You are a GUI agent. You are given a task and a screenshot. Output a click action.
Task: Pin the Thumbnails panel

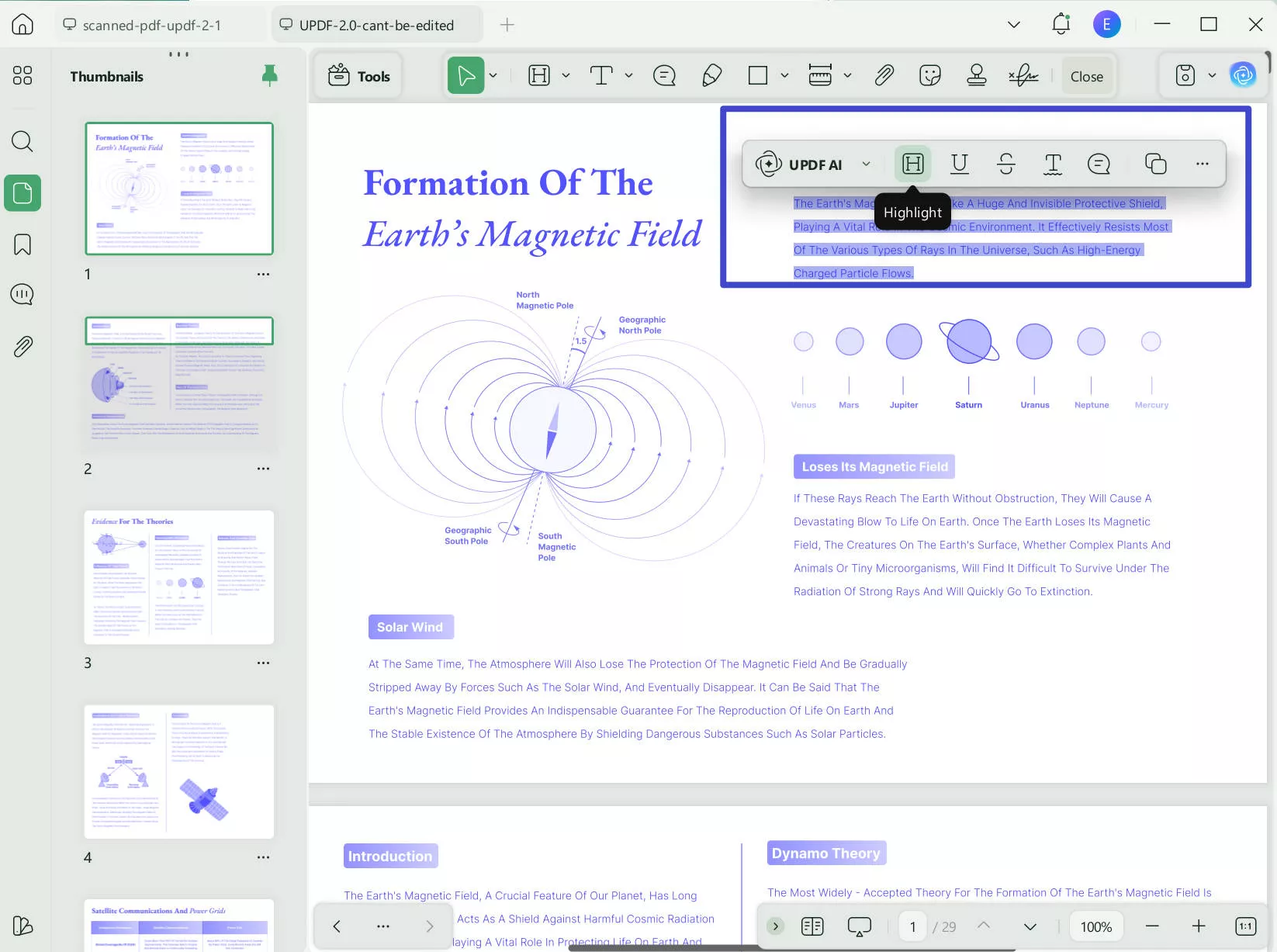pos(270,74)
